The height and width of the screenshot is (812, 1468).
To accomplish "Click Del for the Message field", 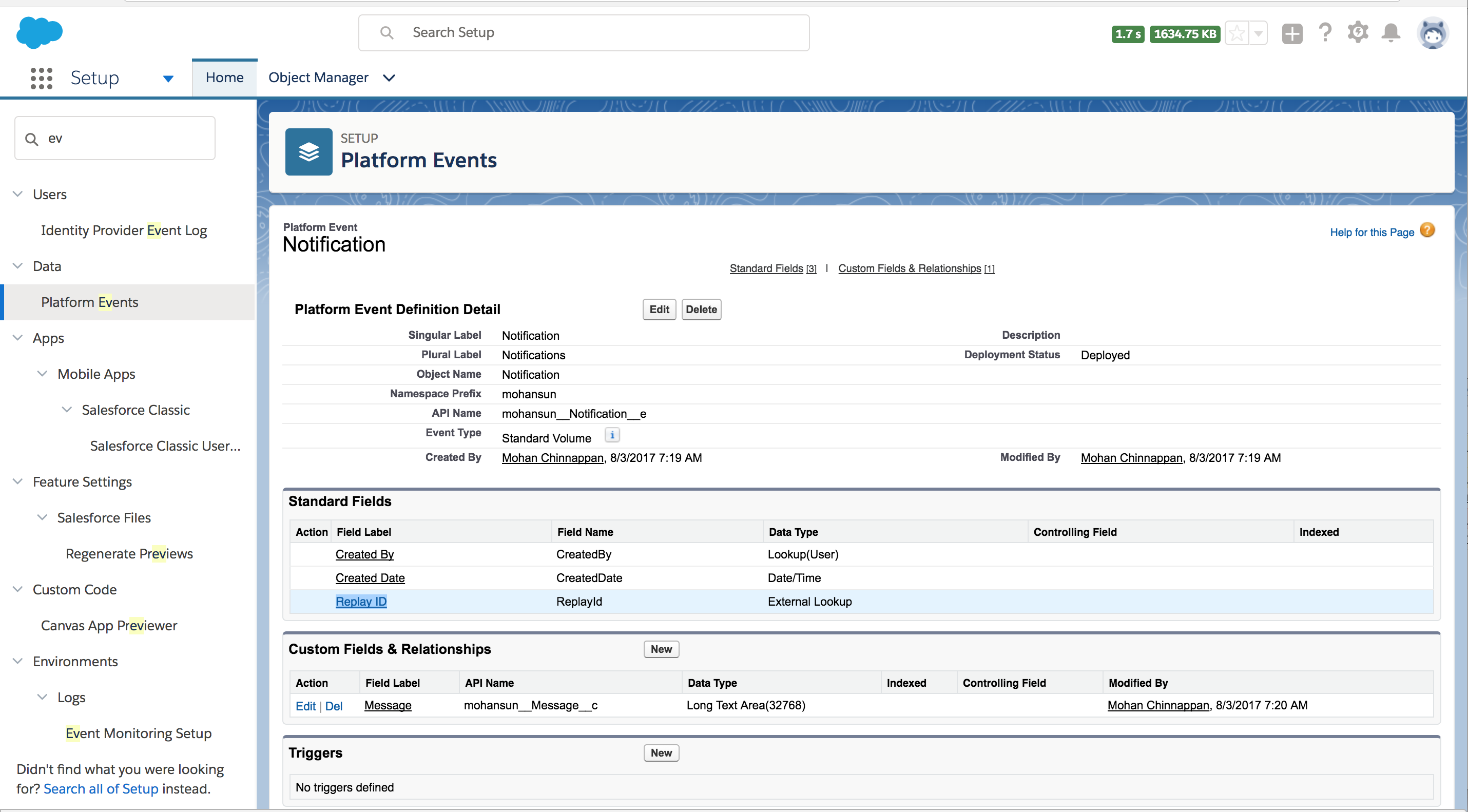I will click(x=333, y=706).
